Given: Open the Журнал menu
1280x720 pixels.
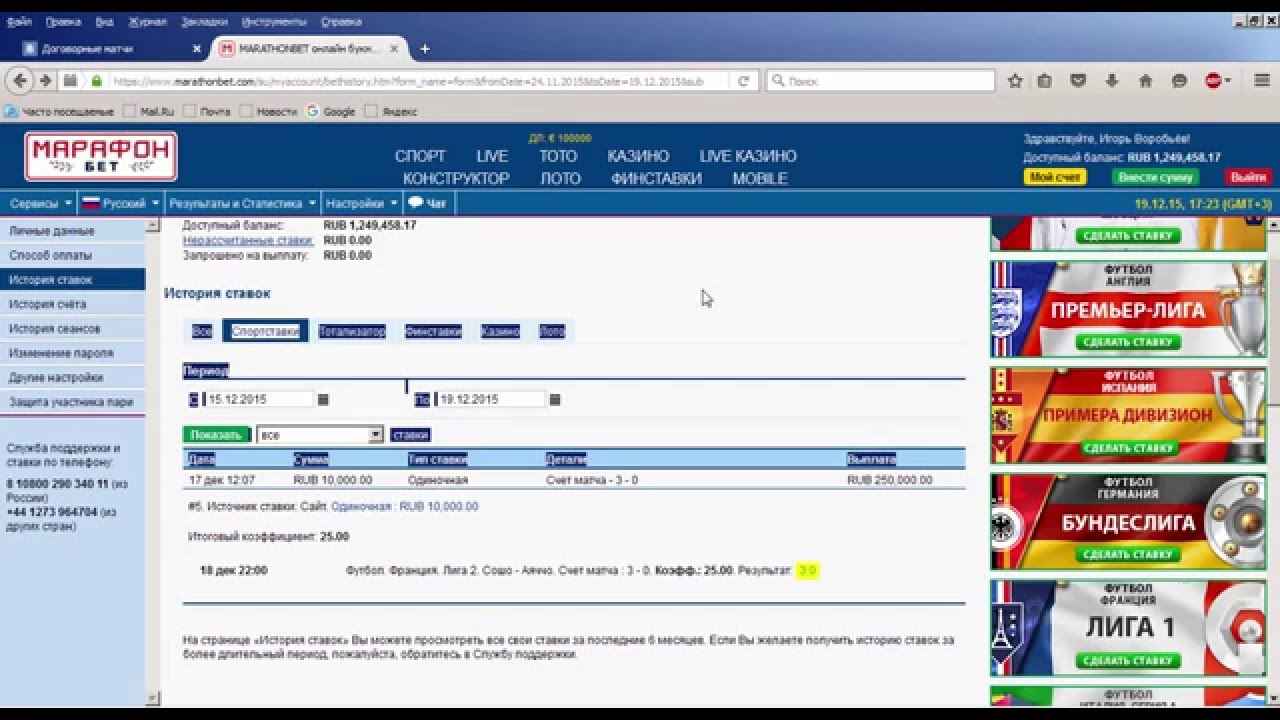Looking at the screenshot, I should 147,21.
